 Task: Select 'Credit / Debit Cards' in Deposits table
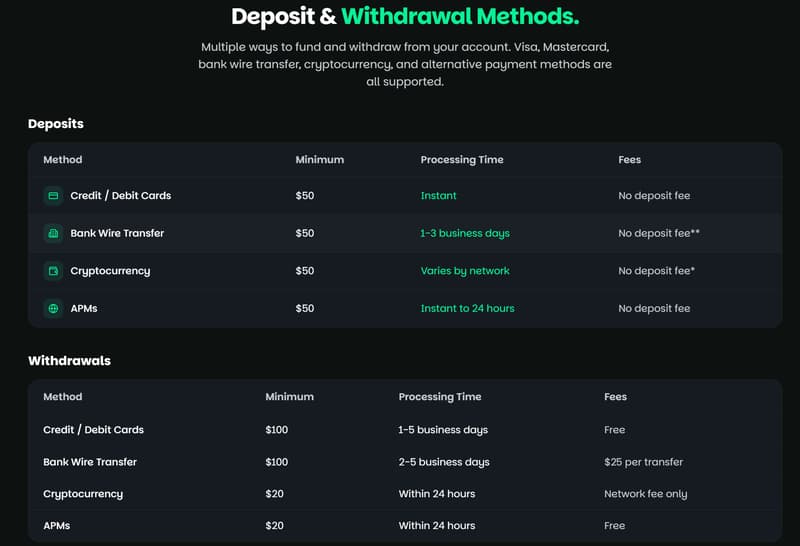tap(121, 195)
